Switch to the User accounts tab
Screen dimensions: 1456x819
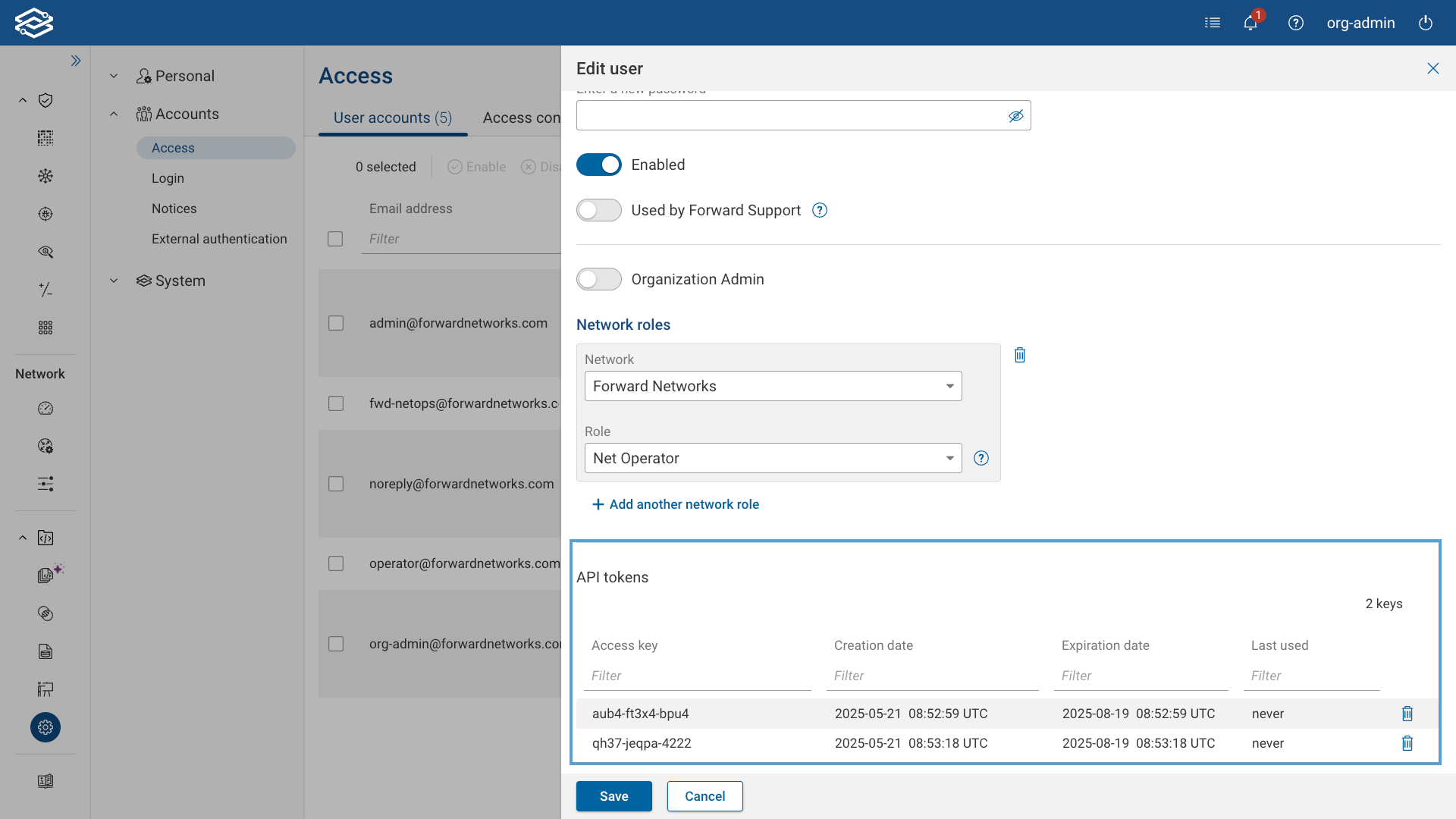pos(392,118)
